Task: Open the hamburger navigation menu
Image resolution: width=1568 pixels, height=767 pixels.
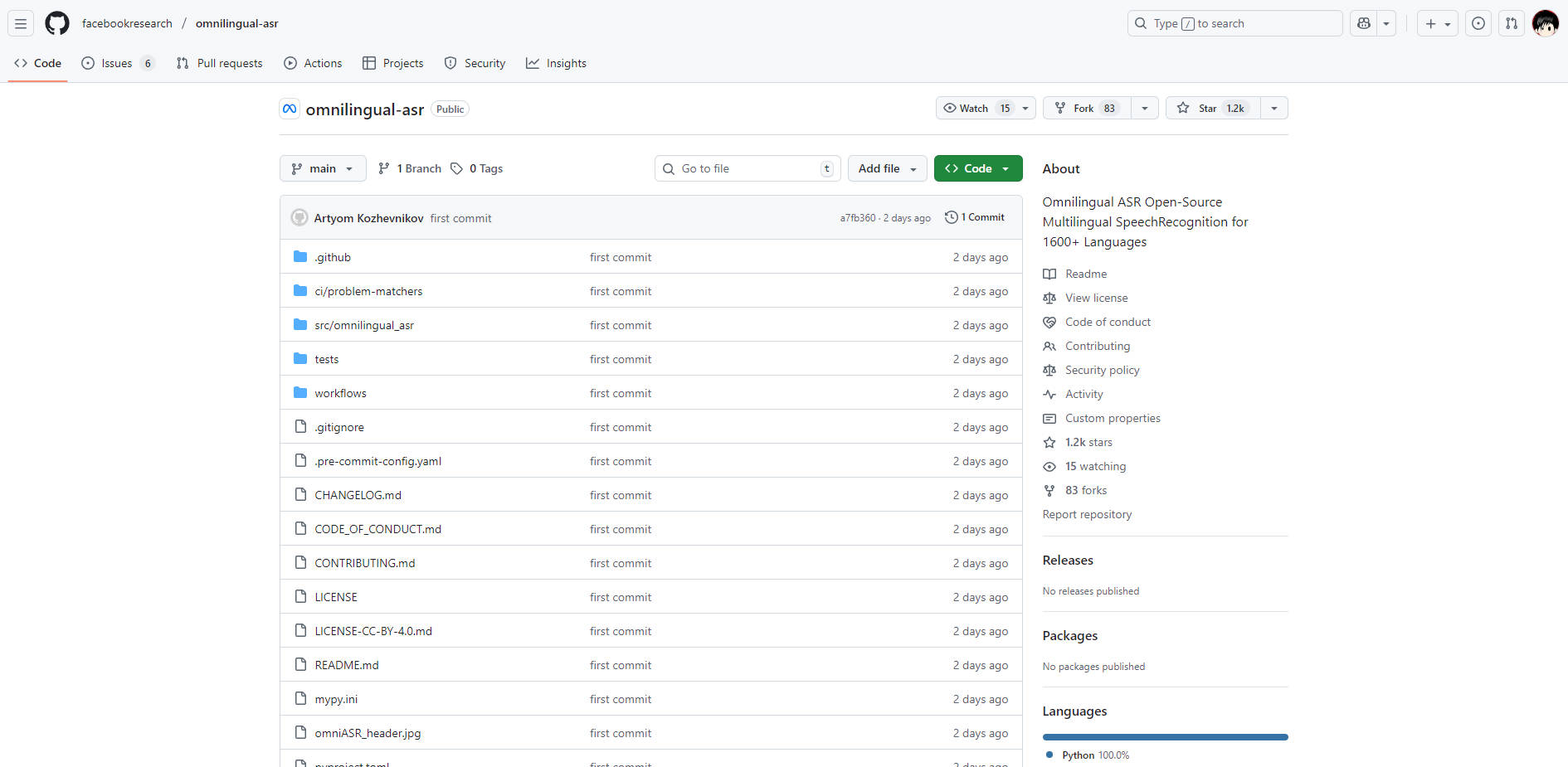Action: pos(21,23)
